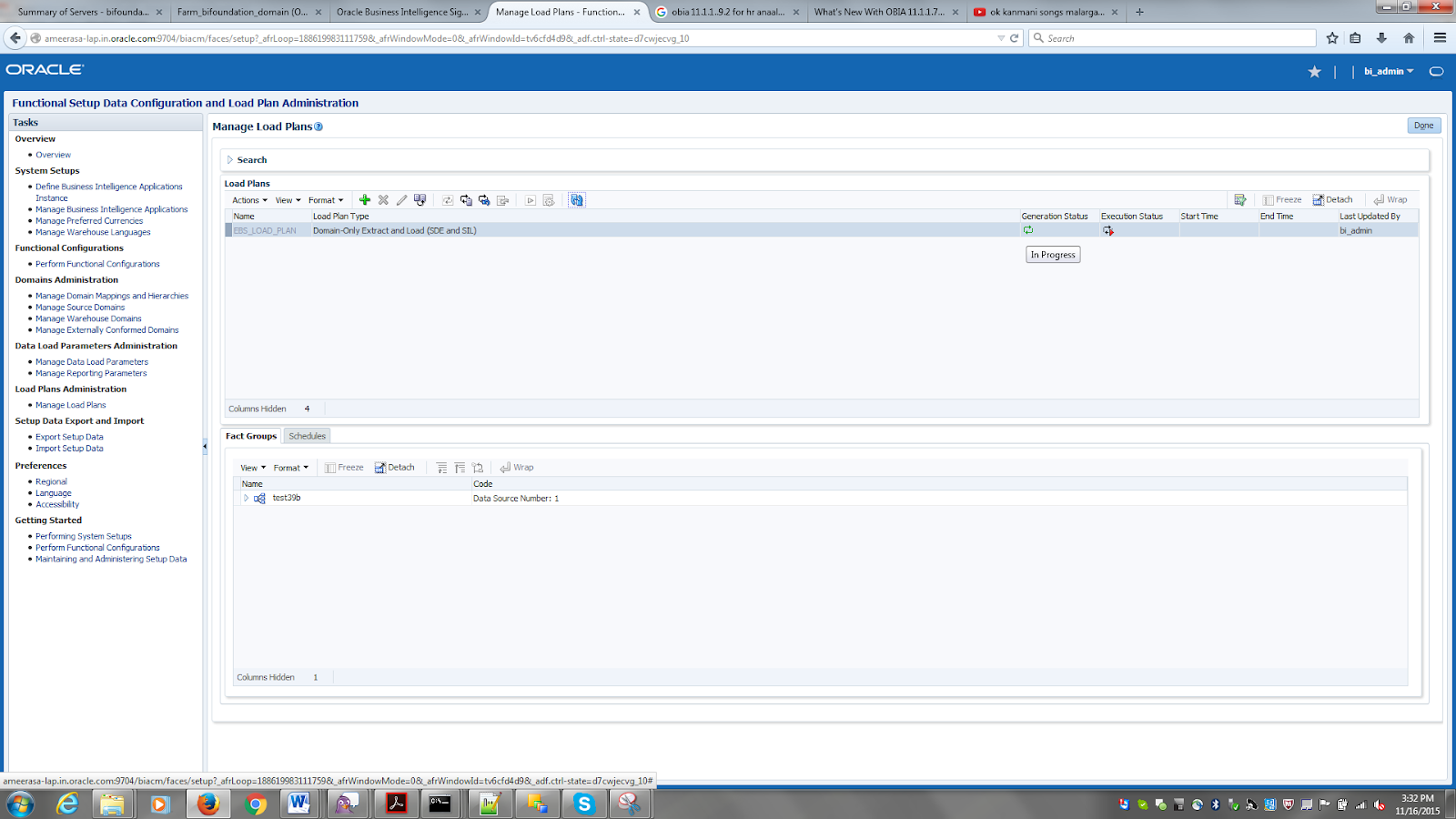Click the pencil Edit load plan icon
The image size is (1456, 819).
coord(401,200)
